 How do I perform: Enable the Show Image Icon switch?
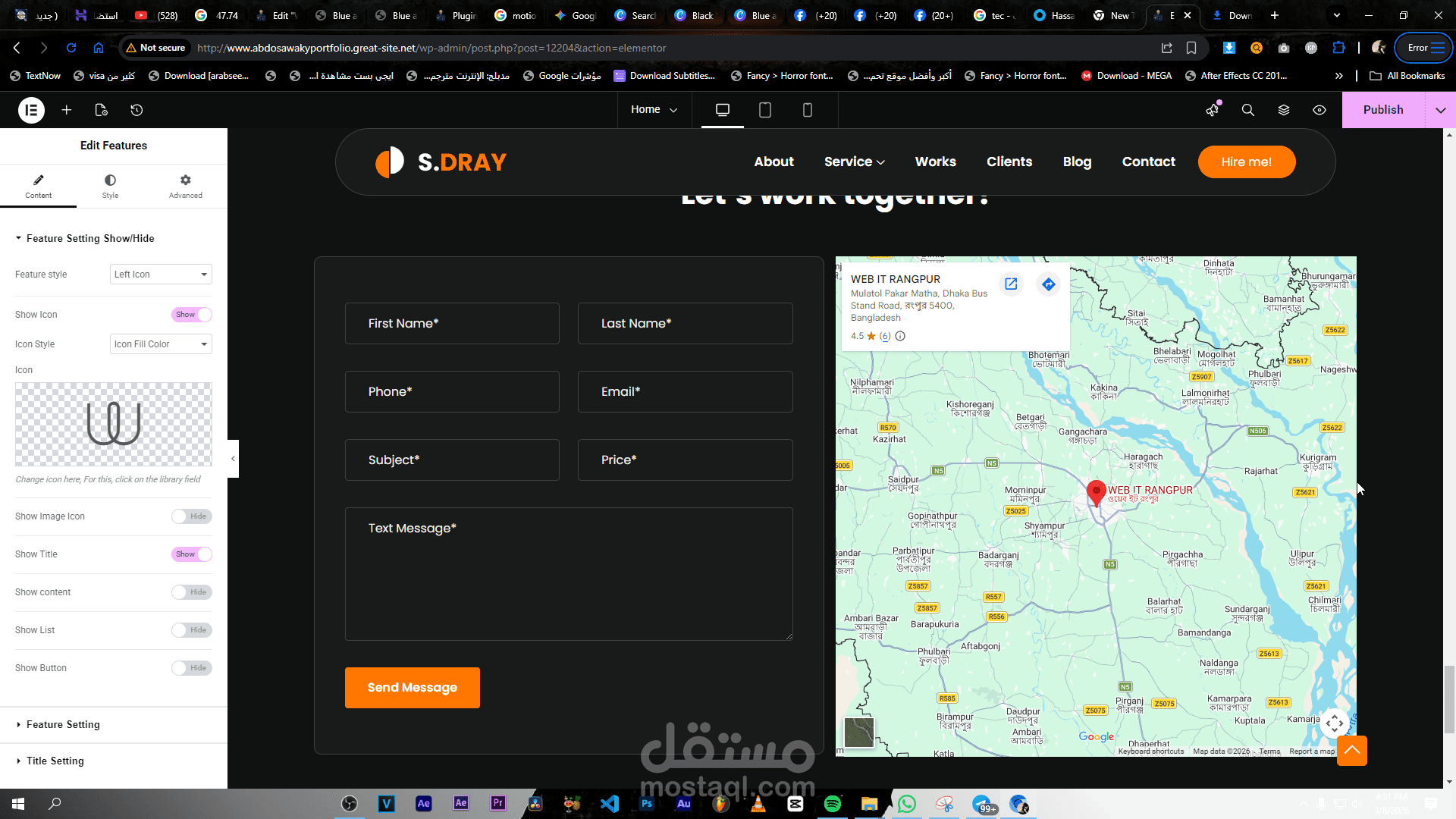(191, 516)
